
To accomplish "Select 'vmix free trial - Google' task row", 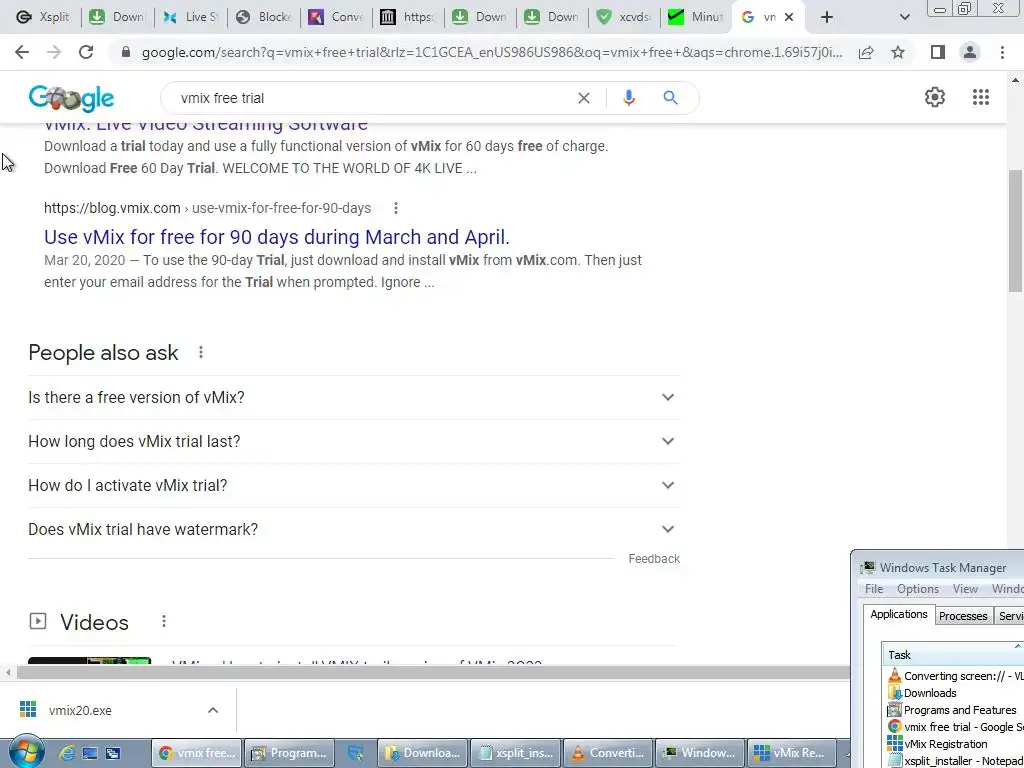I will point(955,727).
